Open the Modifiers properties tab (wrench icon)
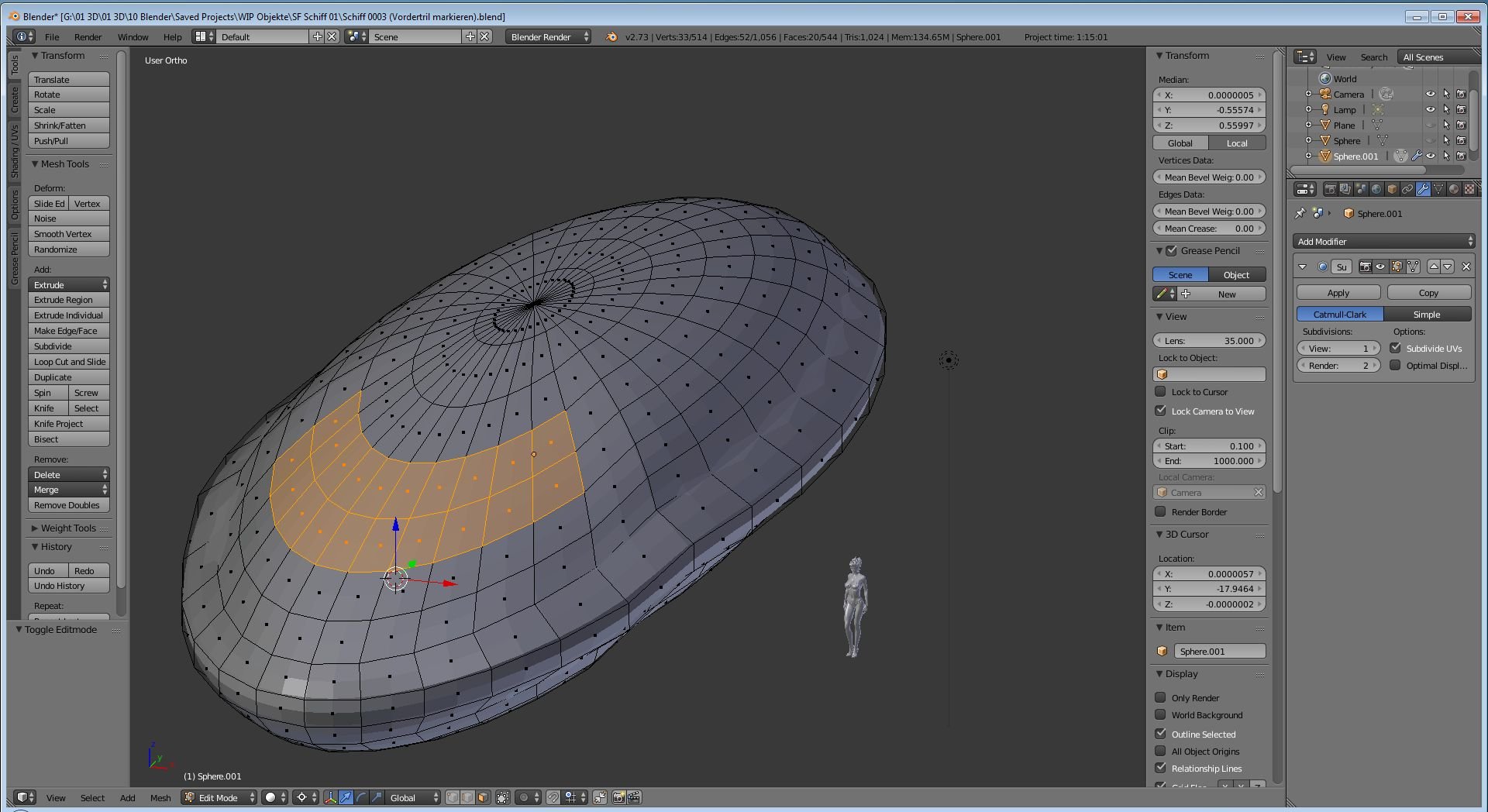 [x=1422, y=189]
